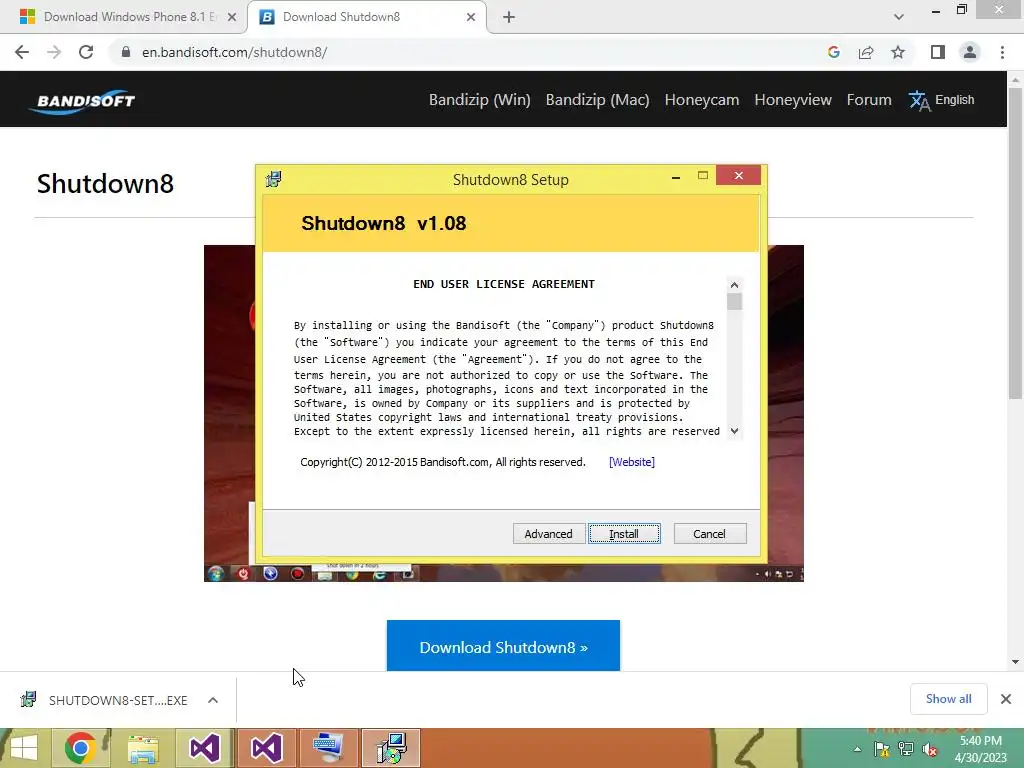The width and height of the screenshot is (1024, 768).
Task: Close the Download Windows Phone 8.1 tab
Action: pyautogui.click(x=232, y=17)
